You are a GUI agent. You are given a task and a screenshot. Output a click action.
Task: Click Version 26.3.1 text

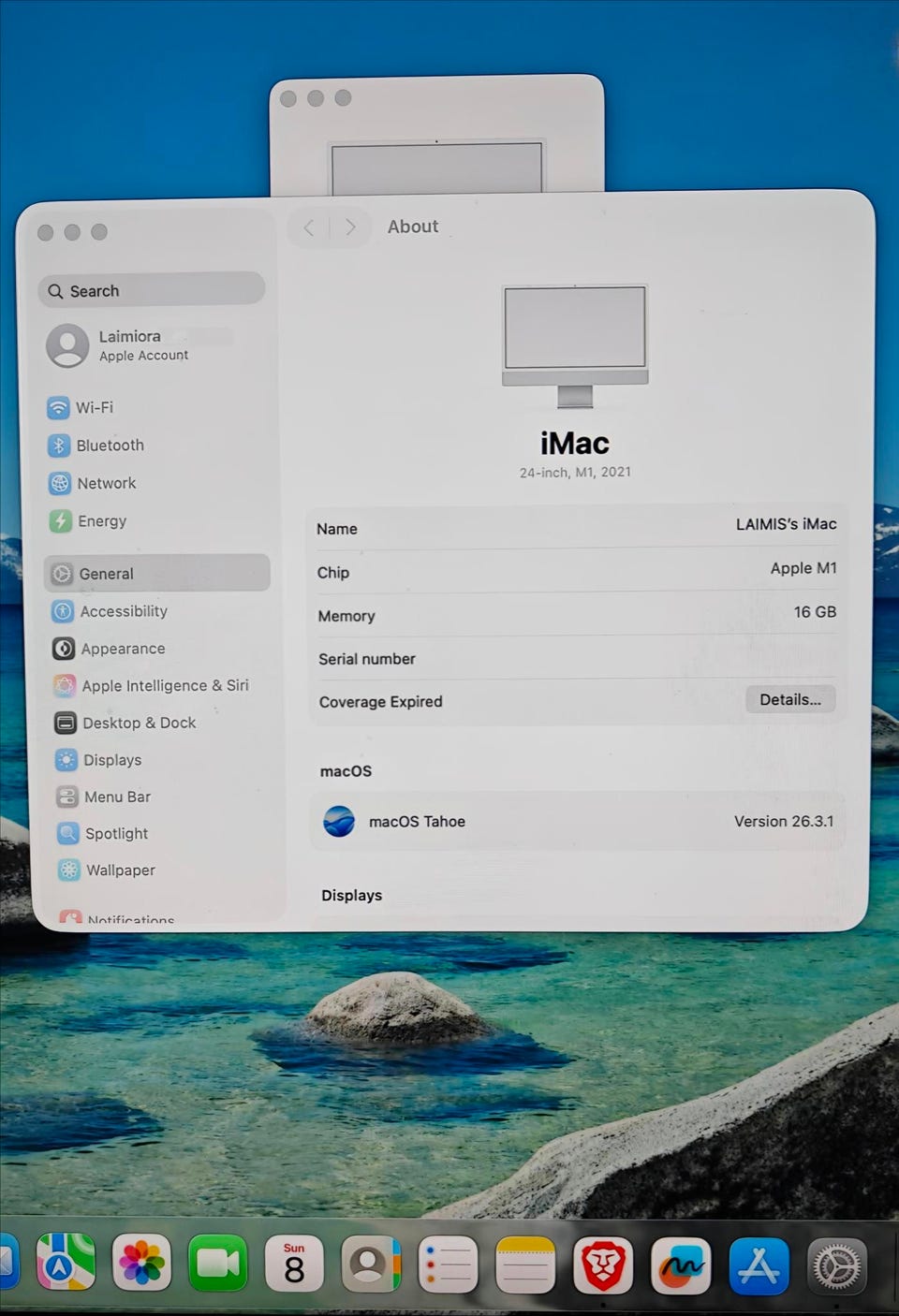tap(784, 821)
